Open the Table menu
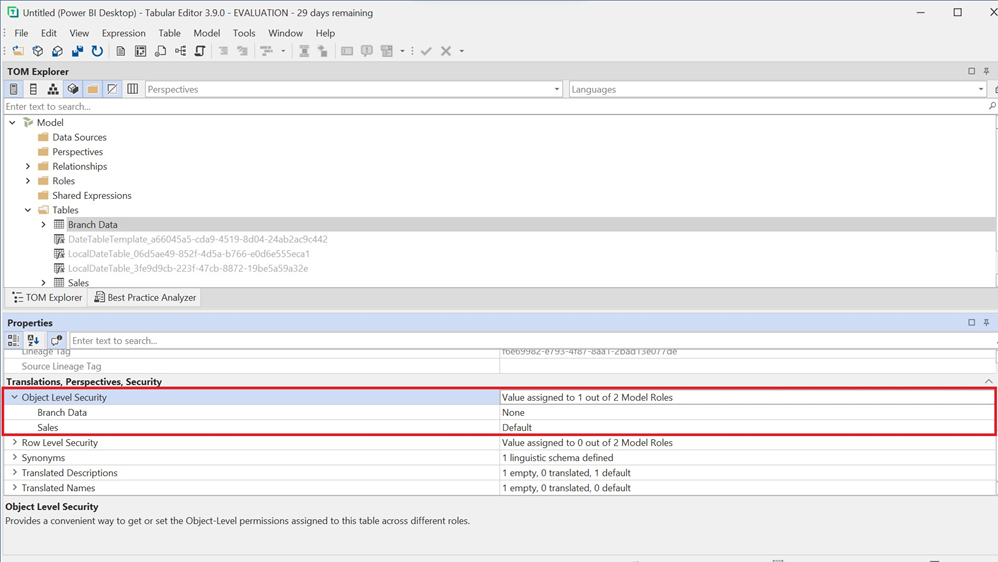Image resolution: width=998 pixels, height=562 pixels. click(169, 33)
